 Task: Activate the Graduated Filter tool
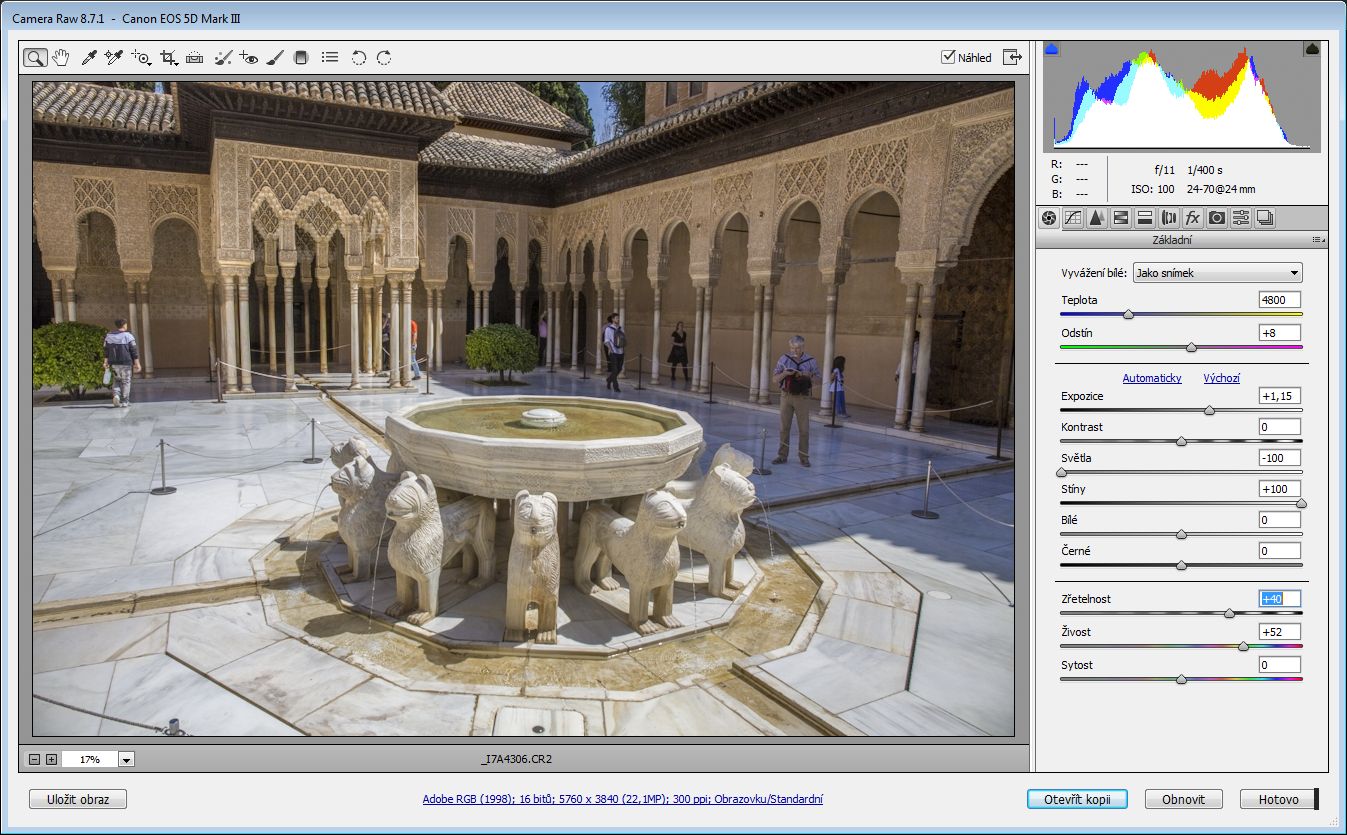(301, 58)
